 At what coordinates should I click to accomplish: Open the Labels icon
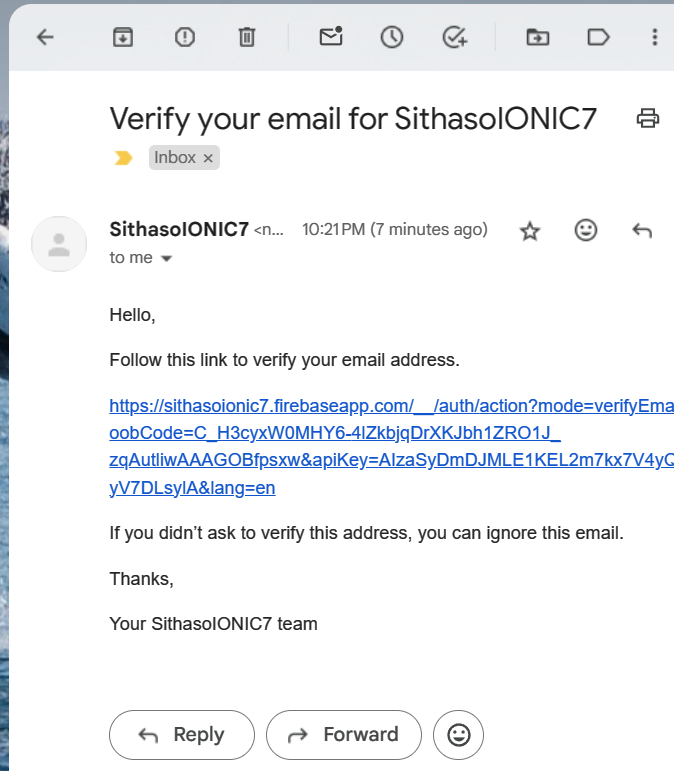pyautogui.click(x=598, y=37)
